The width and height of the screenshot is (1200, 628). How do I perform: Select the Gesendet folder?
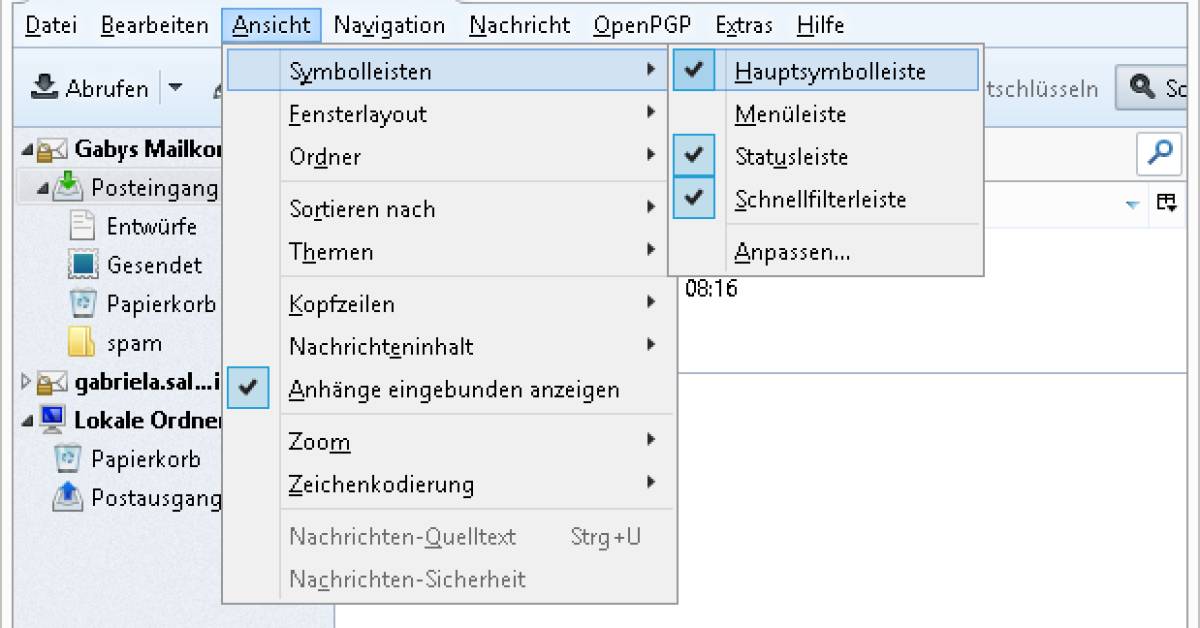tap(155, 265)
